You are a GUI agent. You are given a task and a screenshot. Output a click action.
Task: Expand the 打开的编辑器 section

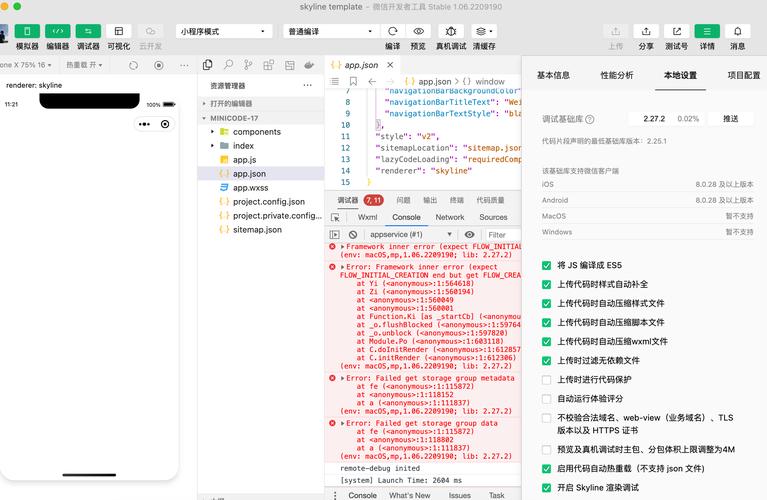261,104
